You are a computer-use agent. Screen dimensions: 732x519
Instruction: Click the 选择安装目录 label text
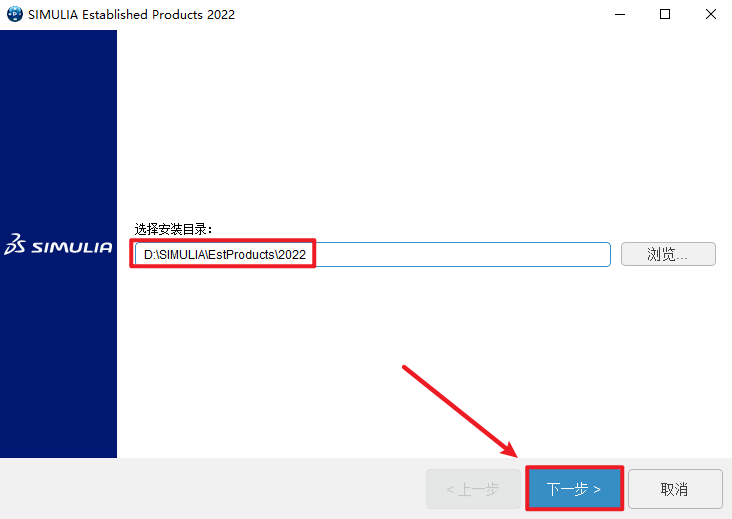(x=173, y=229)
